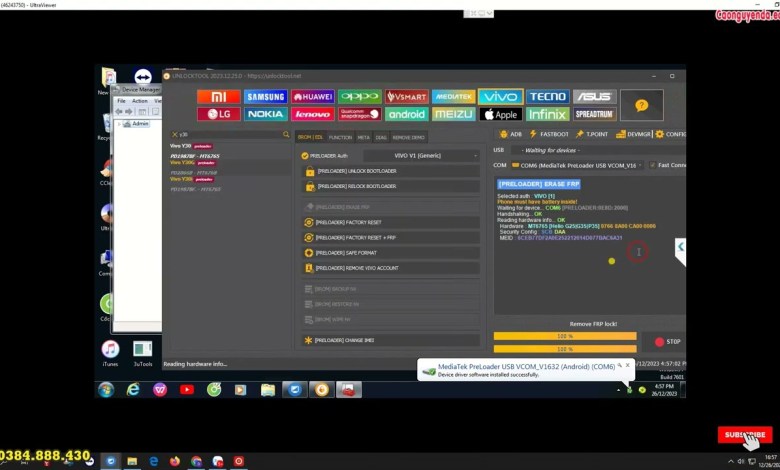
Task: Select the Android brand tile
Action: [x=406, y=114]
